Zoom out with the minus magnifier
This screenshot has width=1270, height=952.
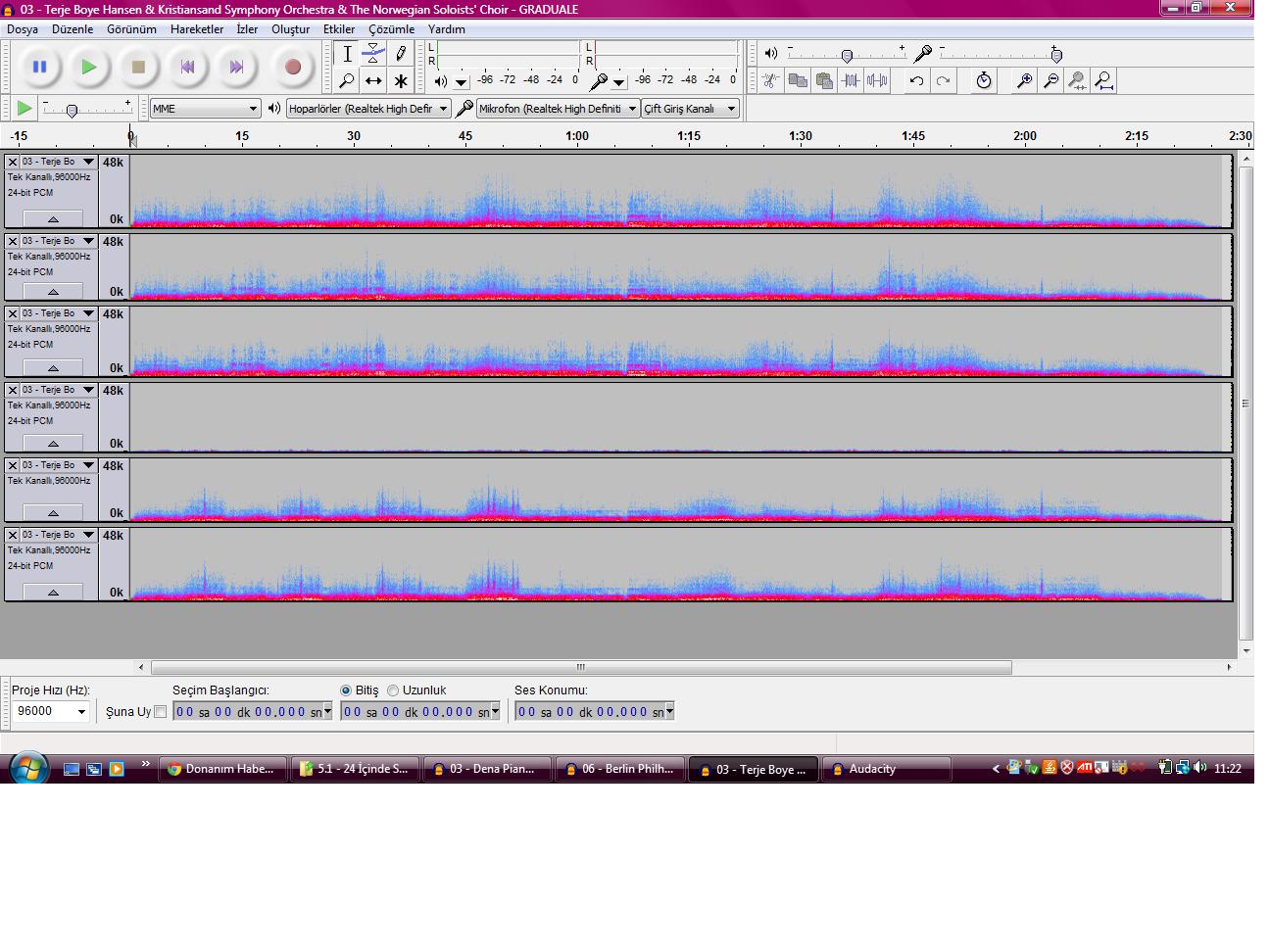1050,80
